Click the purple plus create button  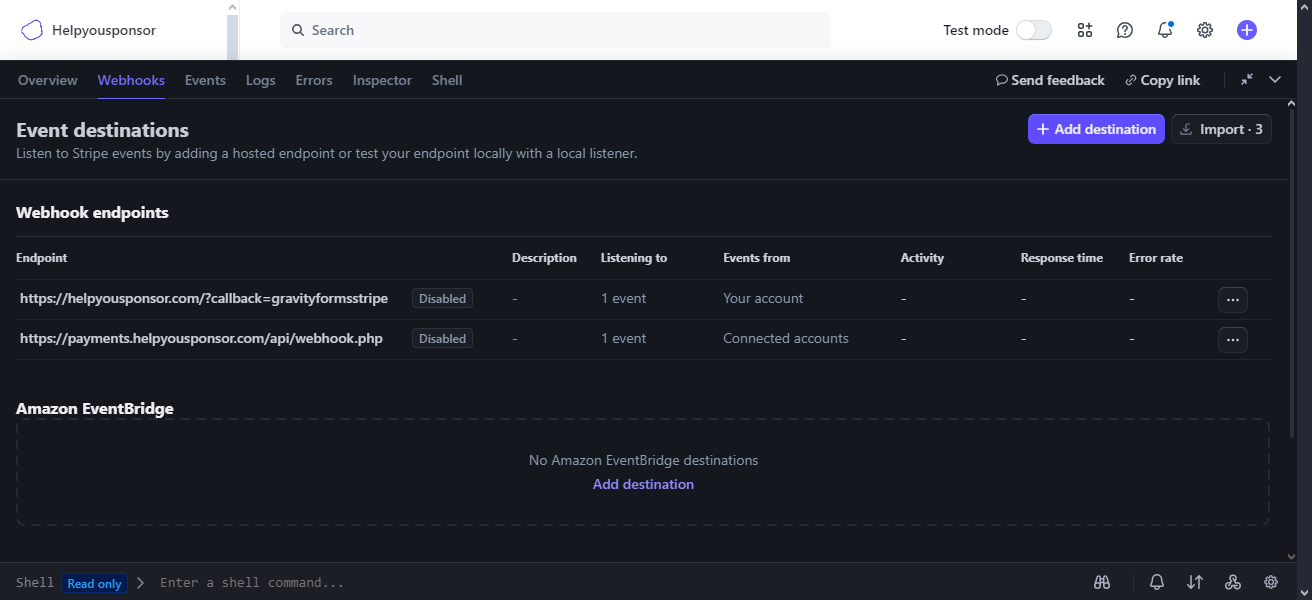click(1247, 30)
